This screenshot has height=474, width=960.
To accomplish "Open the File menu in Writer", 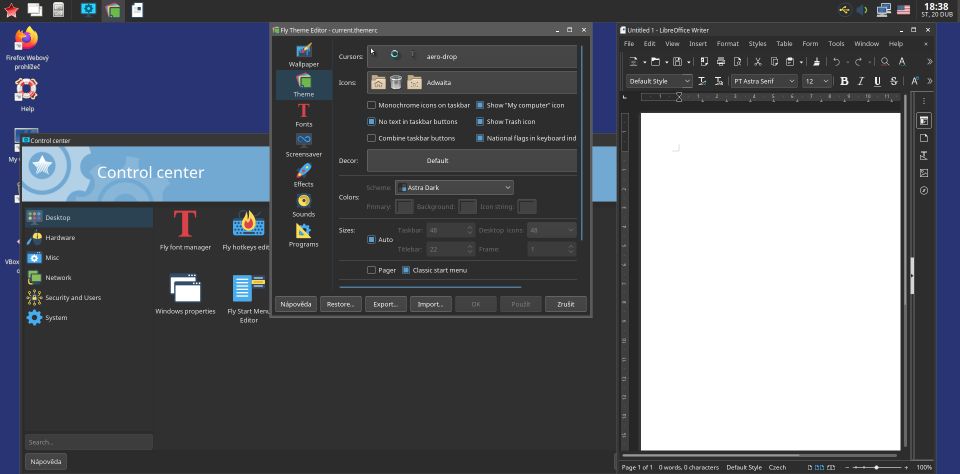I will [x=629, y=44].
